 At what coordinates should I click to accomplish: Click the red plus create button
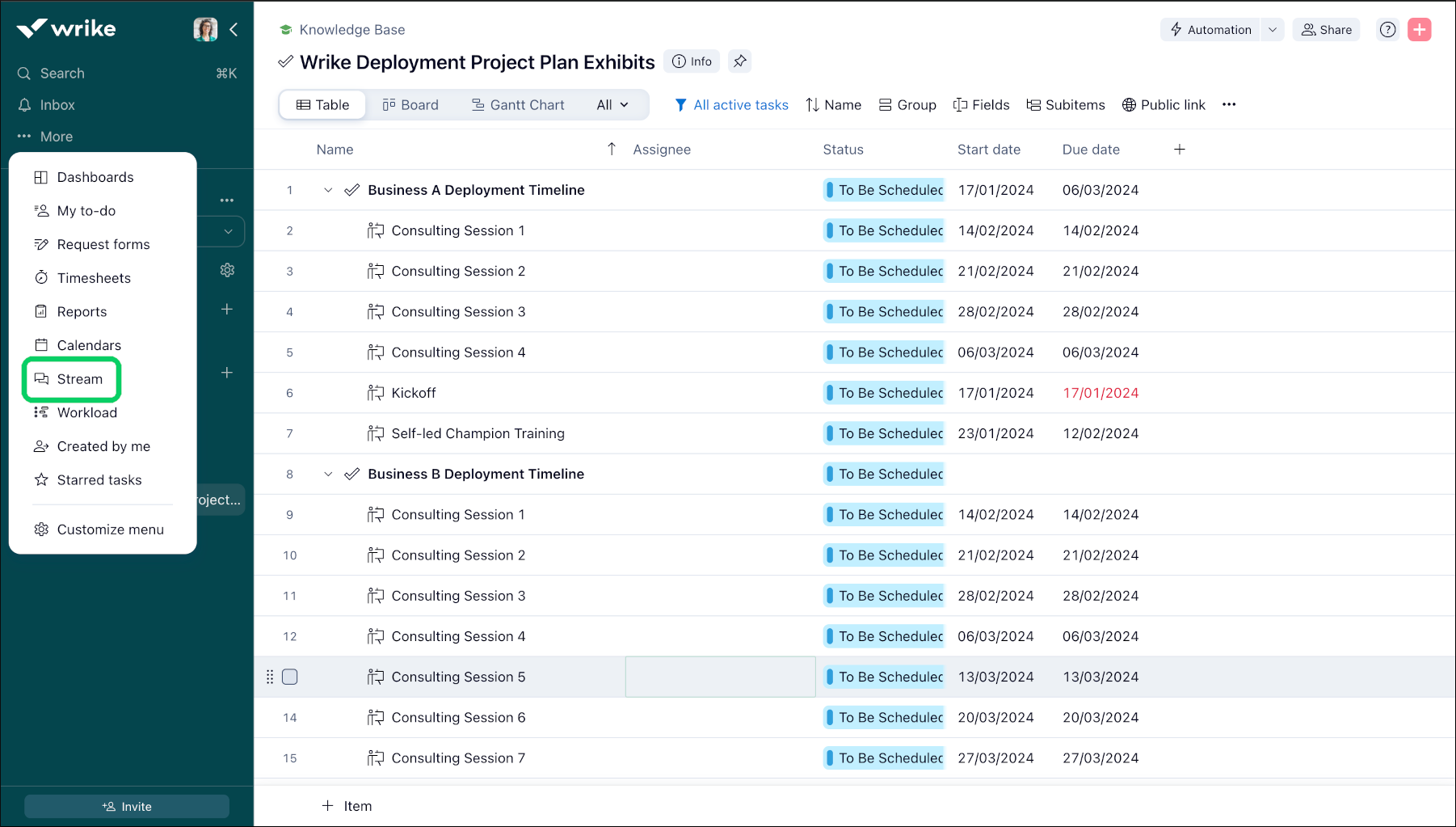(1419, 30)
